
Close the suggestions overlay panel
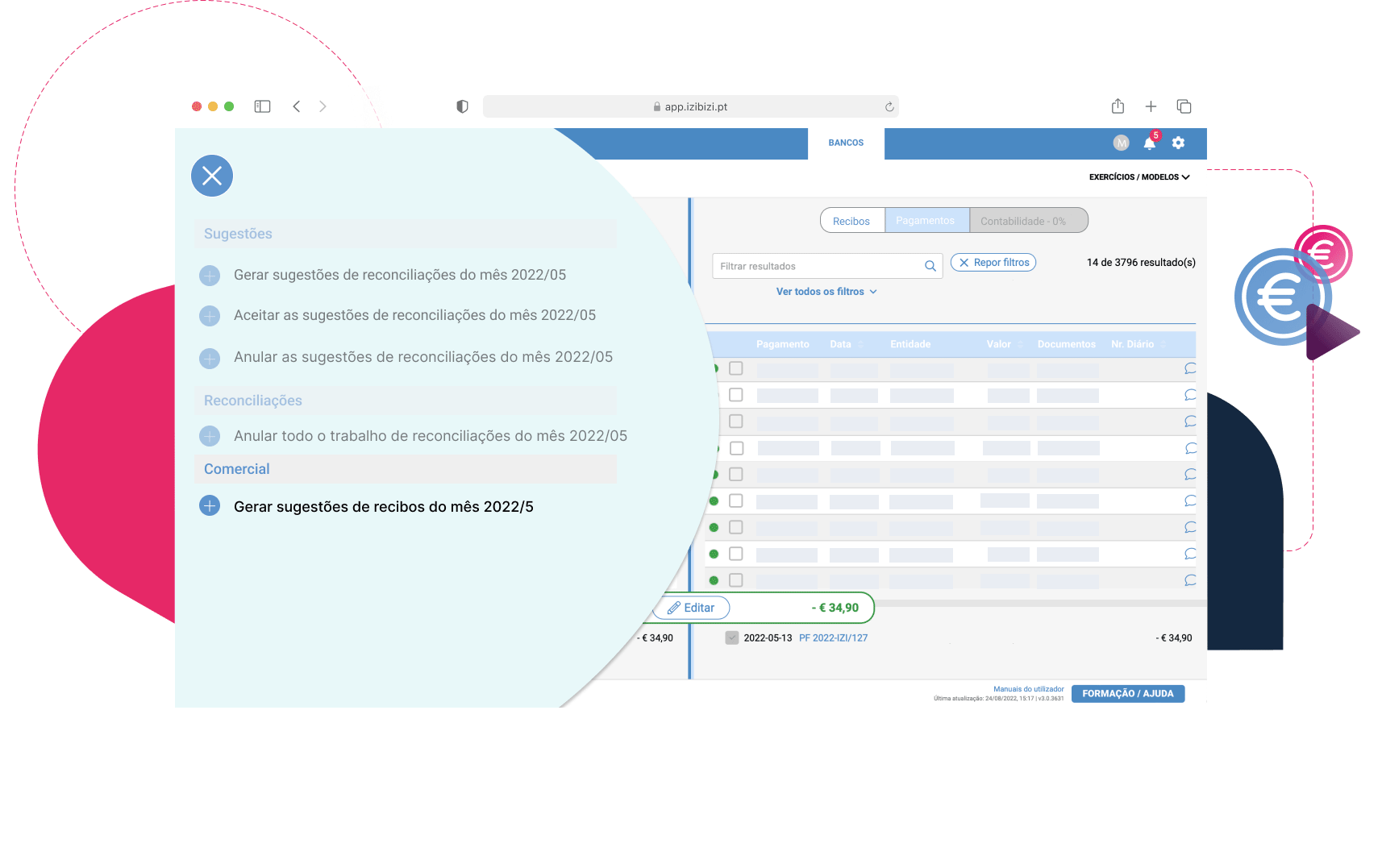point(212,176)
